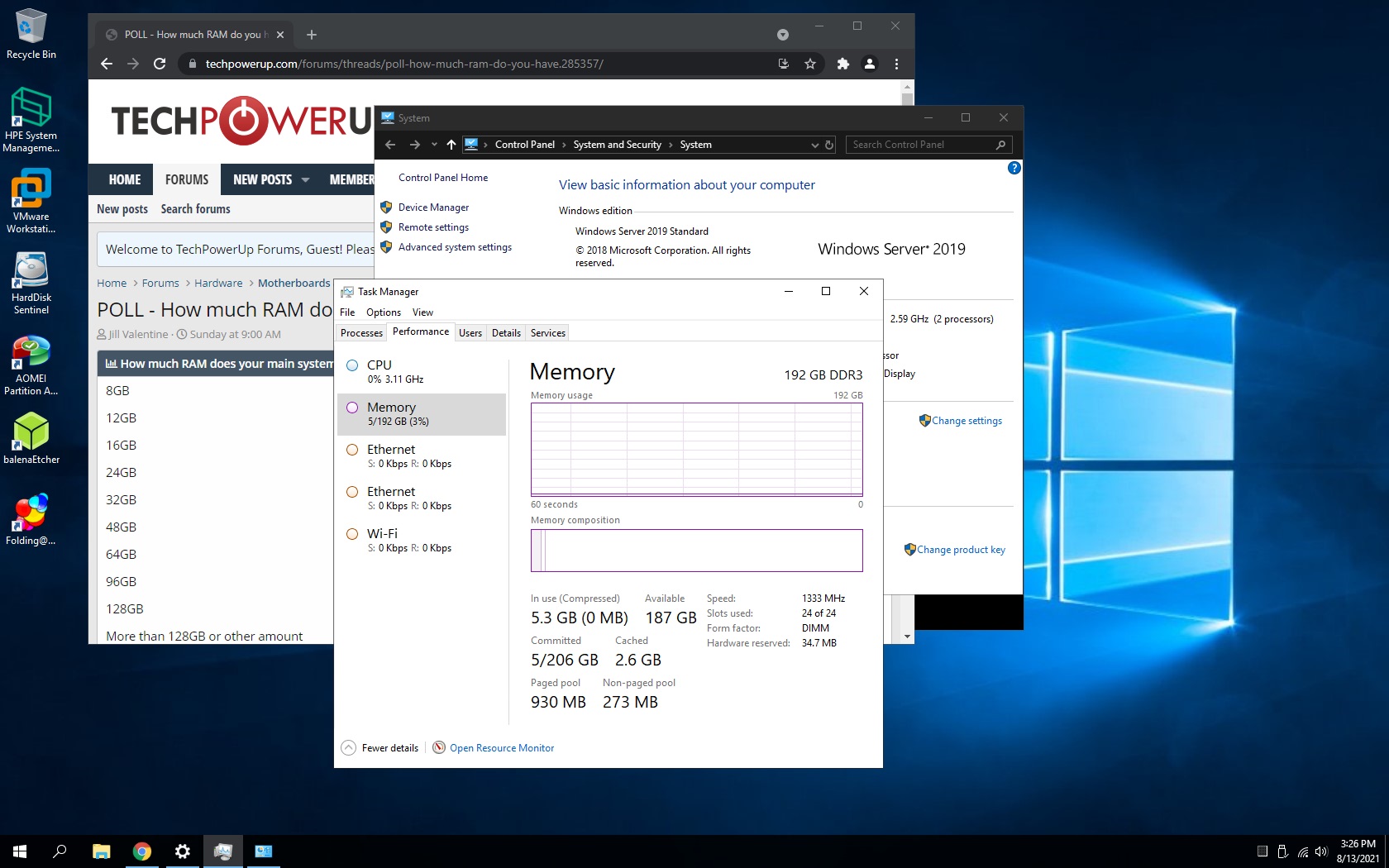
Task: Open Task Manager View menu
Action: 422,312
